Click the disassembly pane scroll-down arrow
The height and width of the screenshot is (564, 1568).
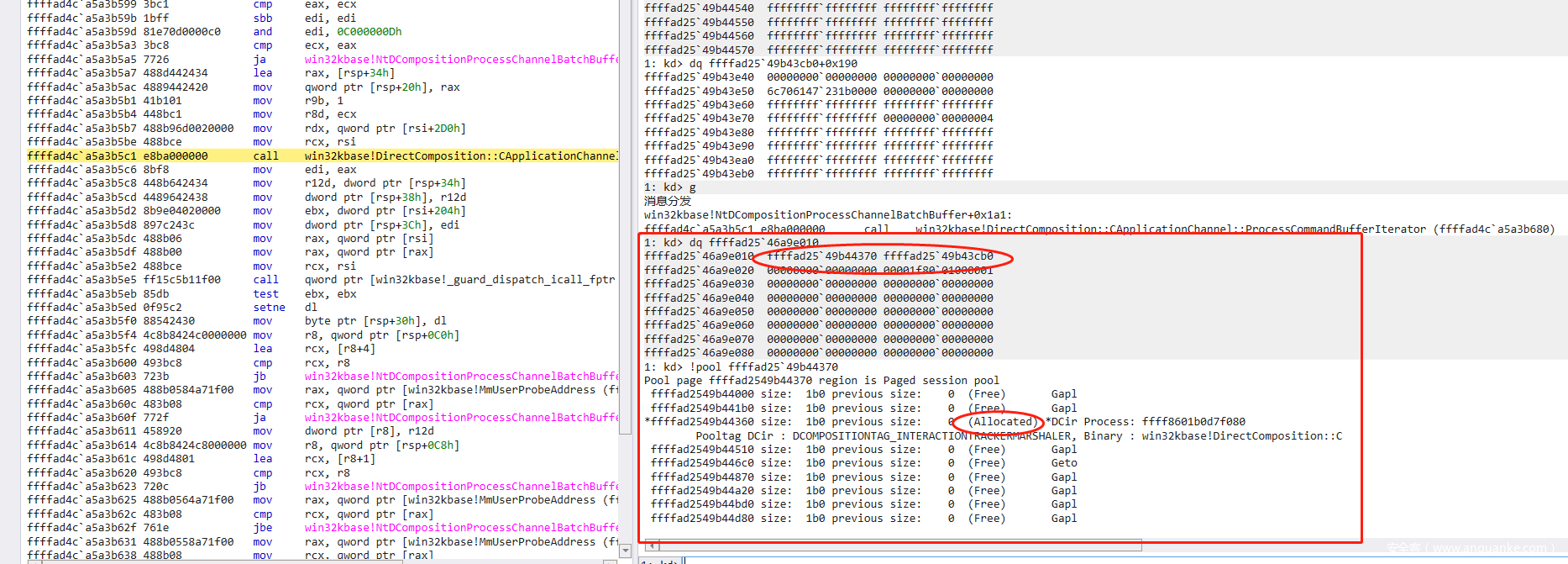pos(625,551)
